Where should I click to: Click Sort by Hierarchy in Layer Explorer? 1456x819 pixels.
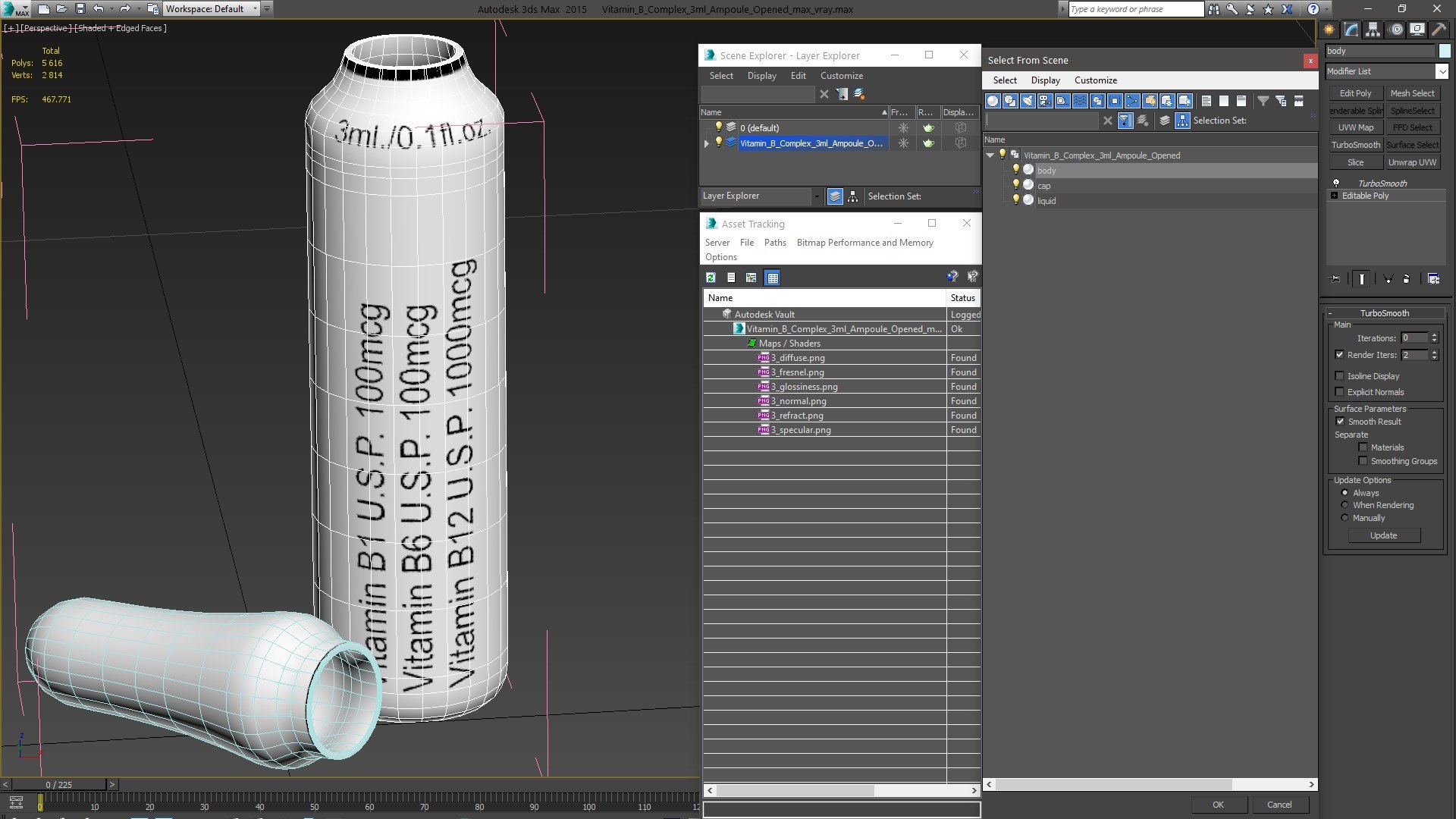pos(853,196)
